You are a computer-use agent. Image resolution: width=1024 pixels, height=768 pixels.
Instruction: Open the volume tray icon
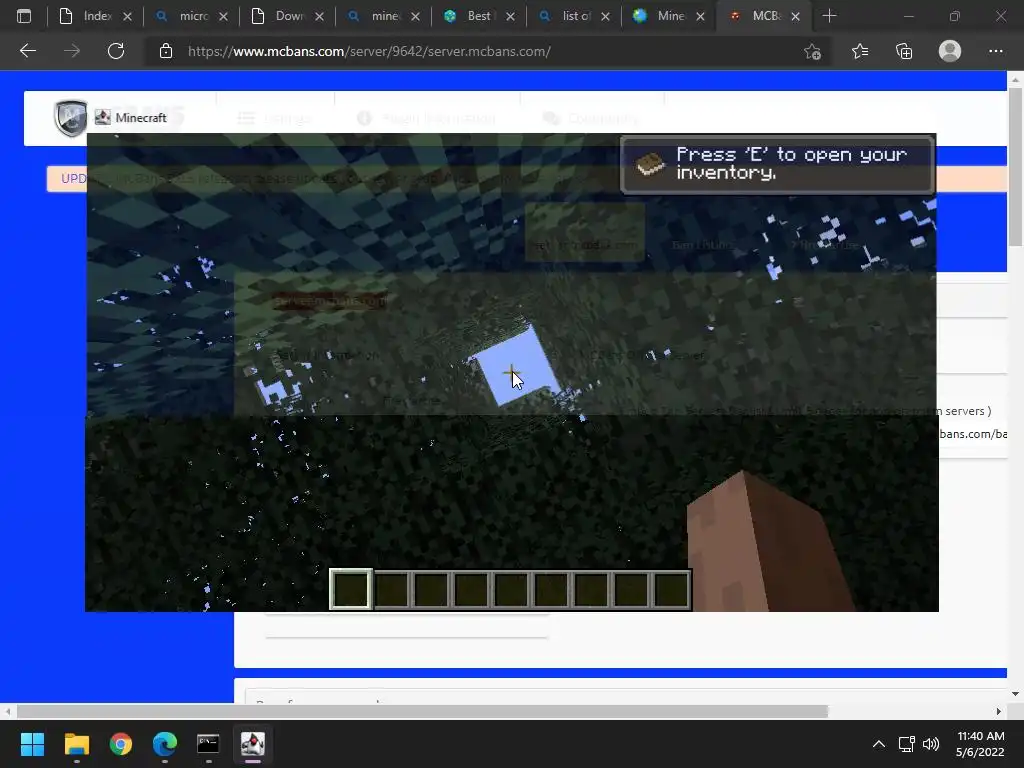click(x=931, y=744)
